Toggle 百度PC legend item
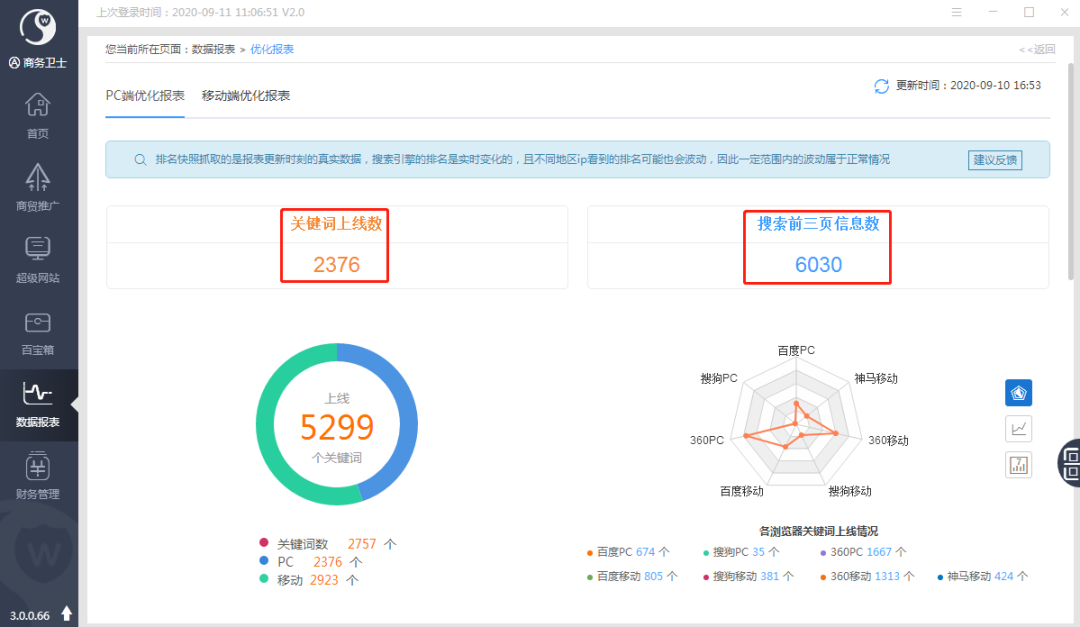This screenshot has height=627, width=1080. click(627, 552)
